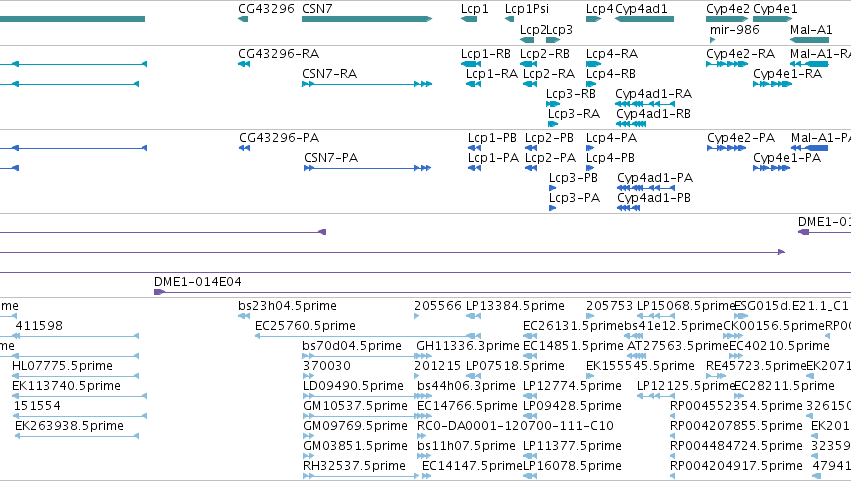Choose EST RP004204917.5prime
851x481 pixels.
point(736,466)
